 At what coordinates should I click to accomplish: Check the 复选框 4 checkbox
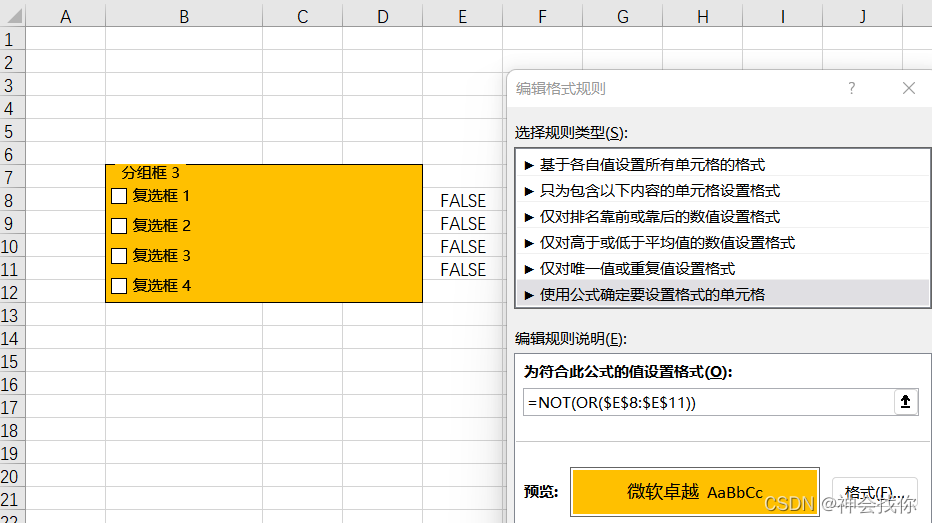pos(119,286)
